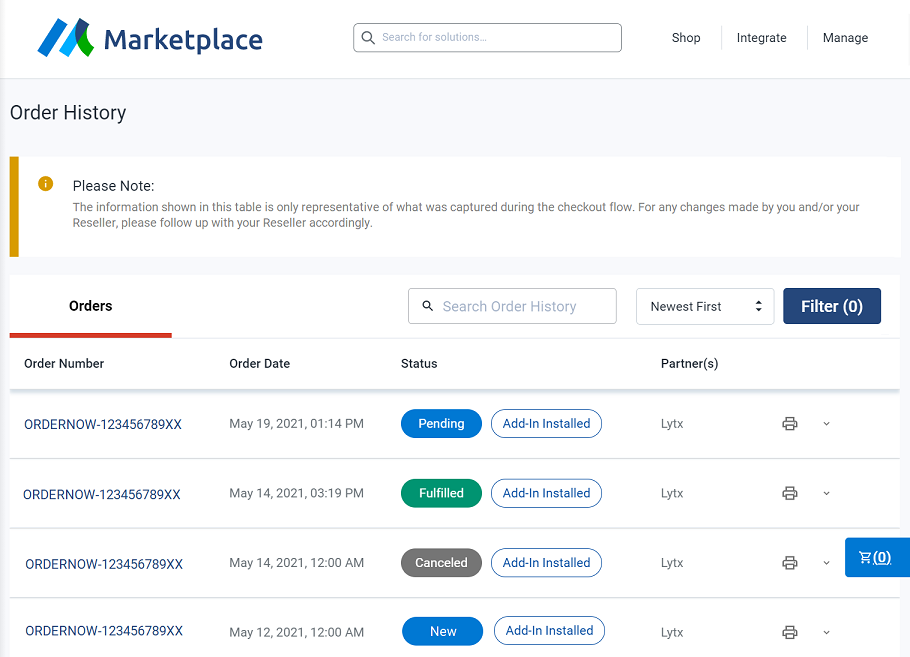
Task: Focus the Search for solutions field
Action: point(488,38)
